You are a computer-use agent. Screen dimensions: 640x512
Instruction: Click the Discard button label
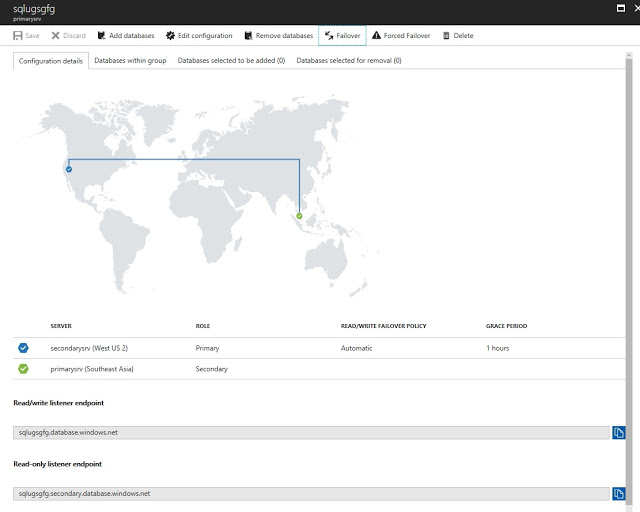tap(74, 36)
